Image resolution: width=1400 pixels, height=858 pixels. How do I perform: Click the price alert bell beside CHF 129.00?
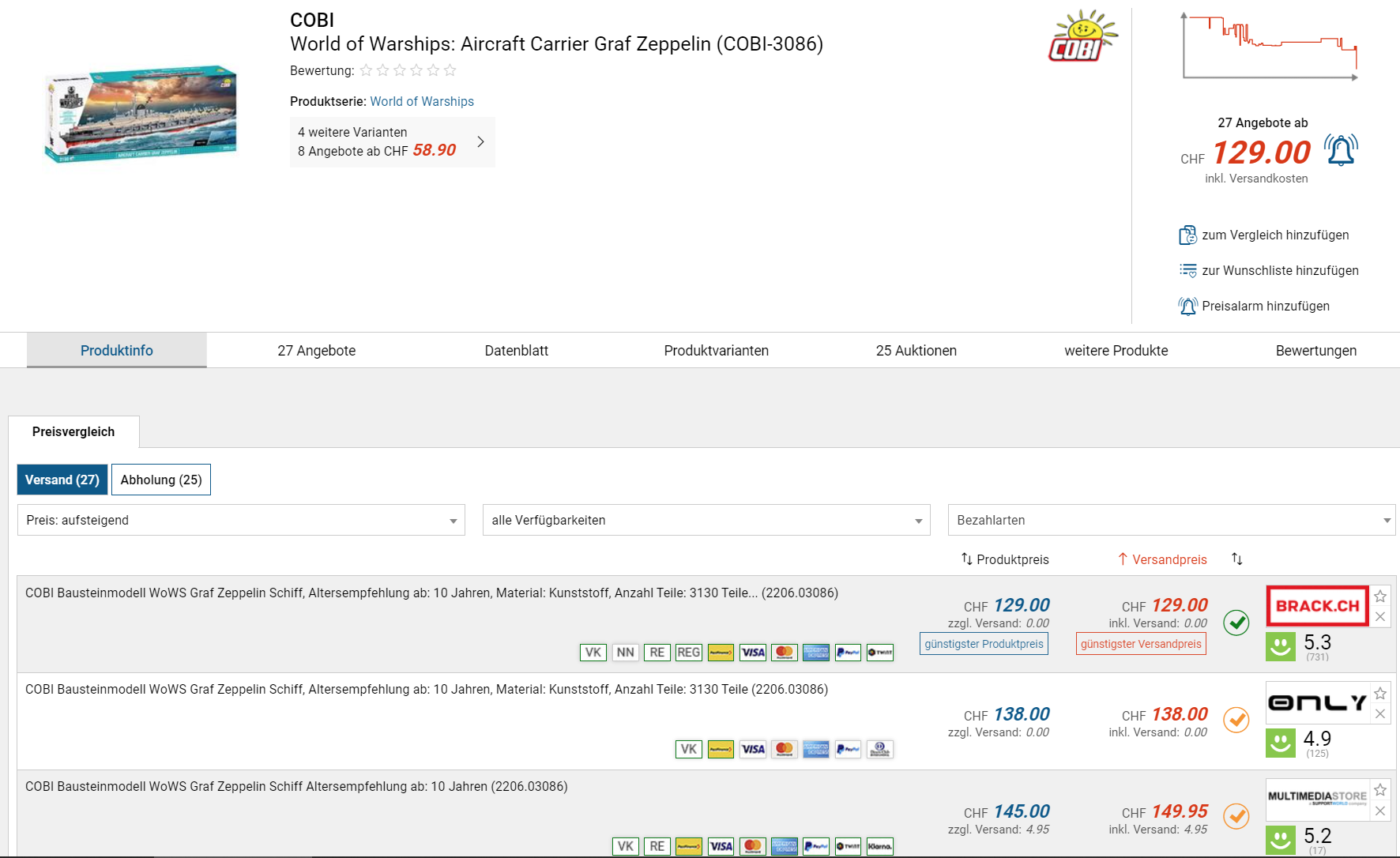coord(1341,150)
